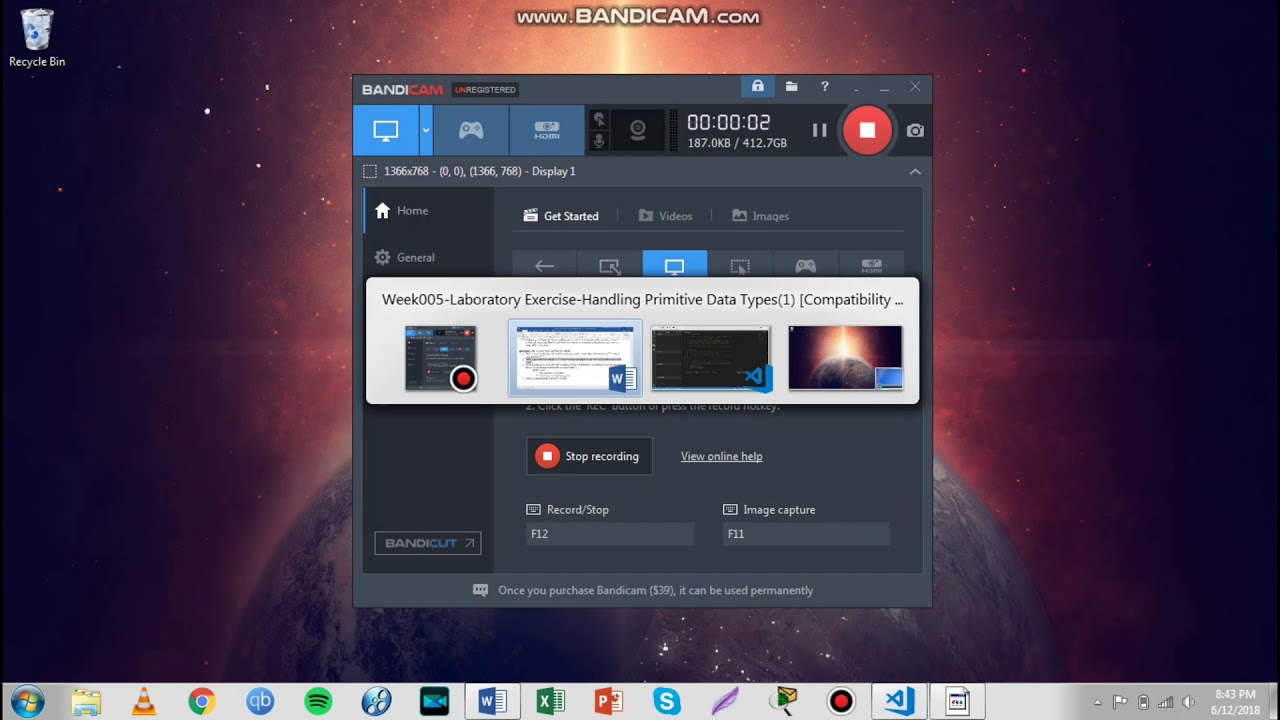Take a screenshot with the camera icon

(915, 130)
